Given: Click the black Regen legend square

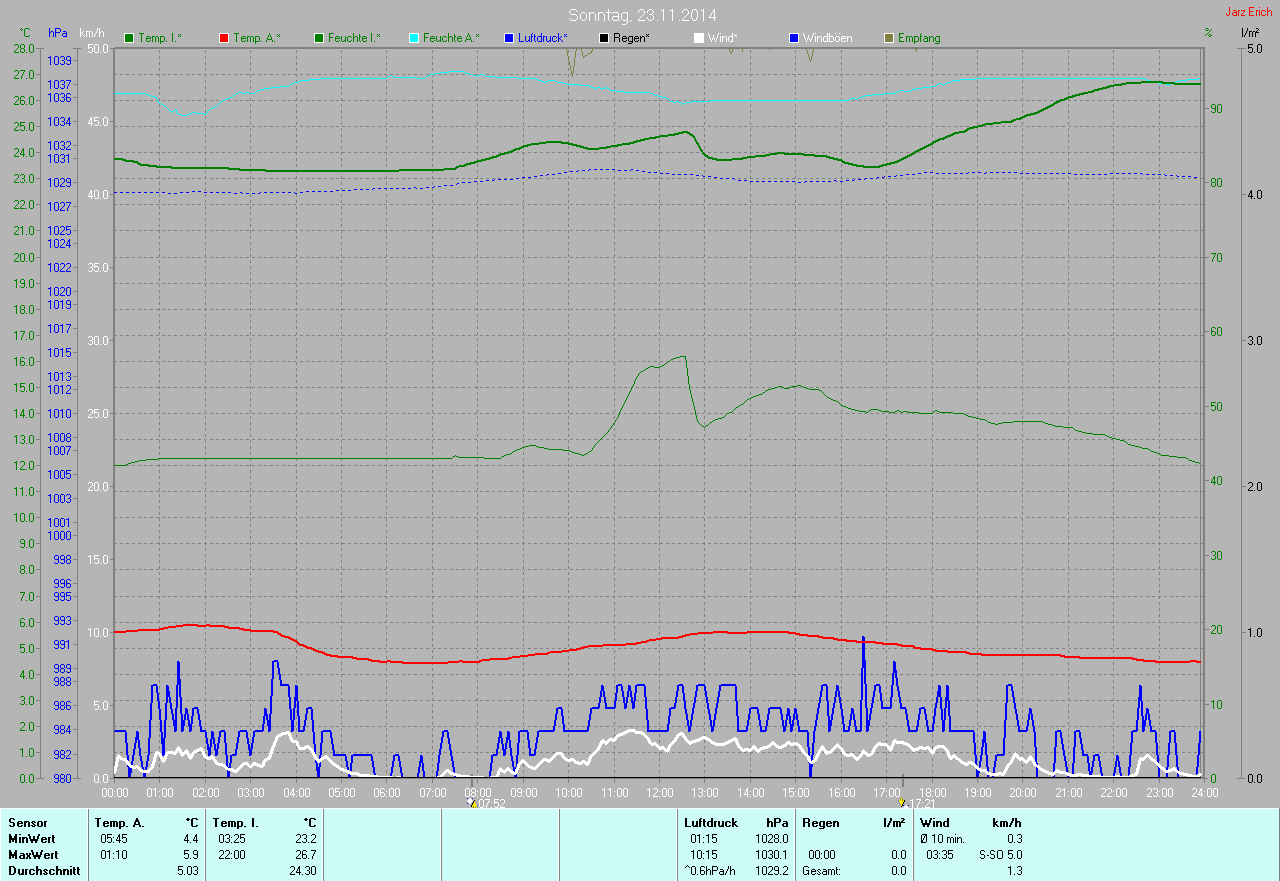Looking at the screenshot, I should point(603,38).
